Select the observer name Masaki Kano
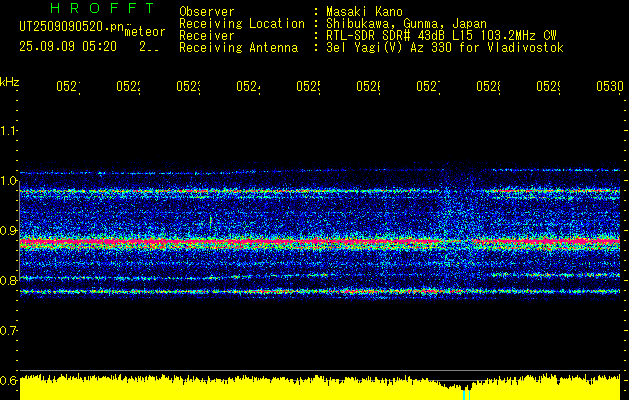The width and height of the screenshot is (629, 400). pos(364,11)
